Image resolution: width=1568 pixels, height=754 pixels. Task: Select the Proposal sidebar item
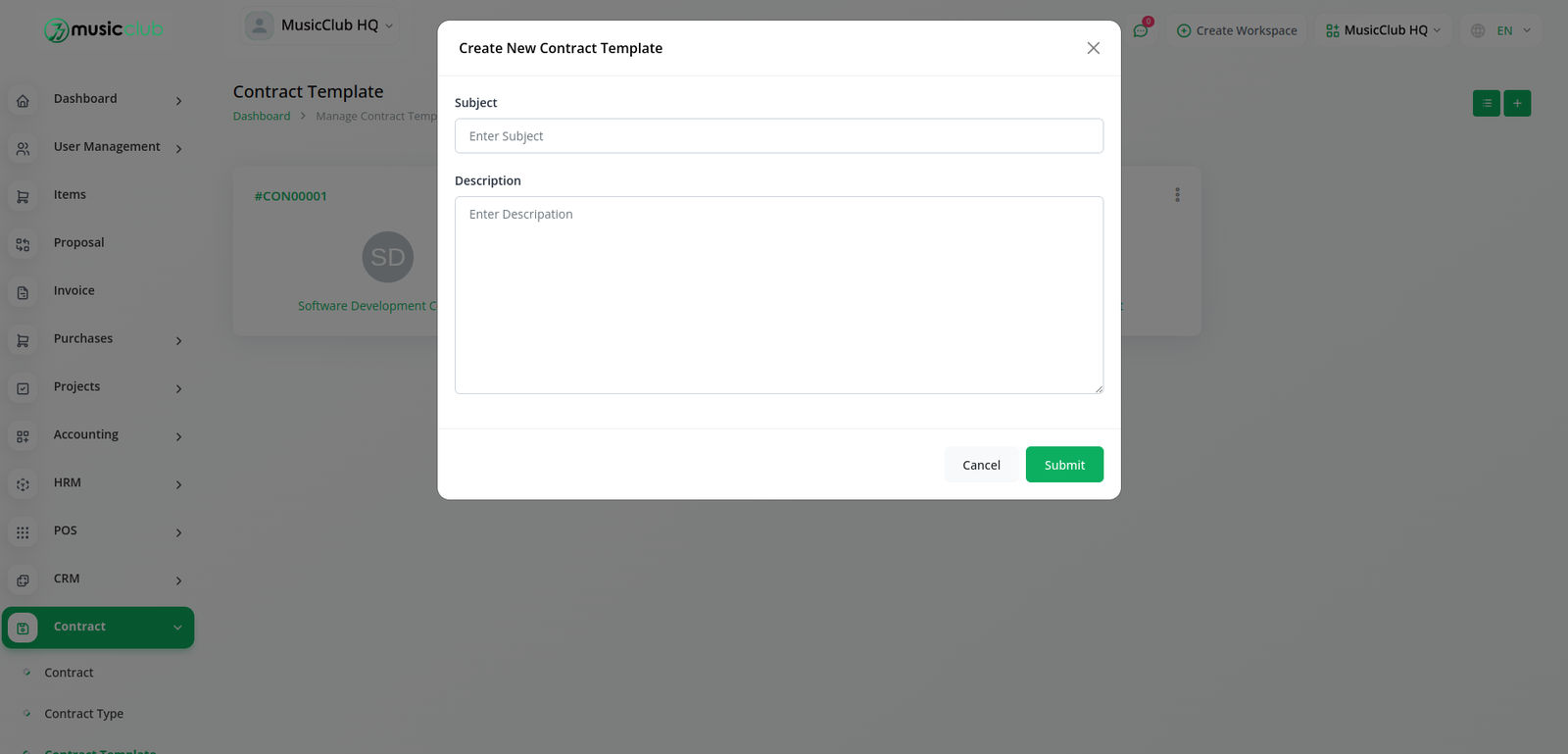(78, 243)
